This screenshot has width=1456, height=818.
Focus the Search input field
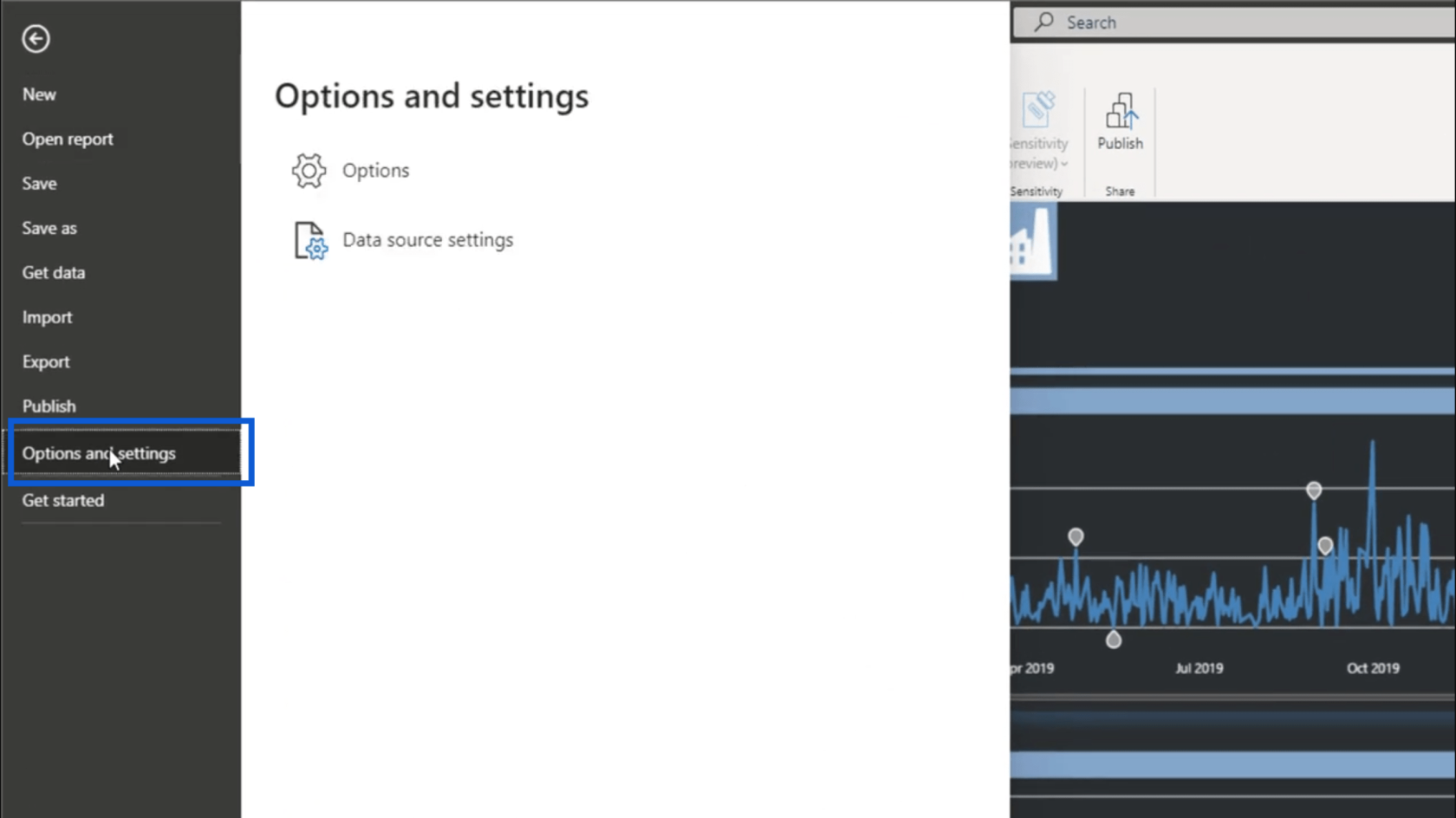point(1233,23)
